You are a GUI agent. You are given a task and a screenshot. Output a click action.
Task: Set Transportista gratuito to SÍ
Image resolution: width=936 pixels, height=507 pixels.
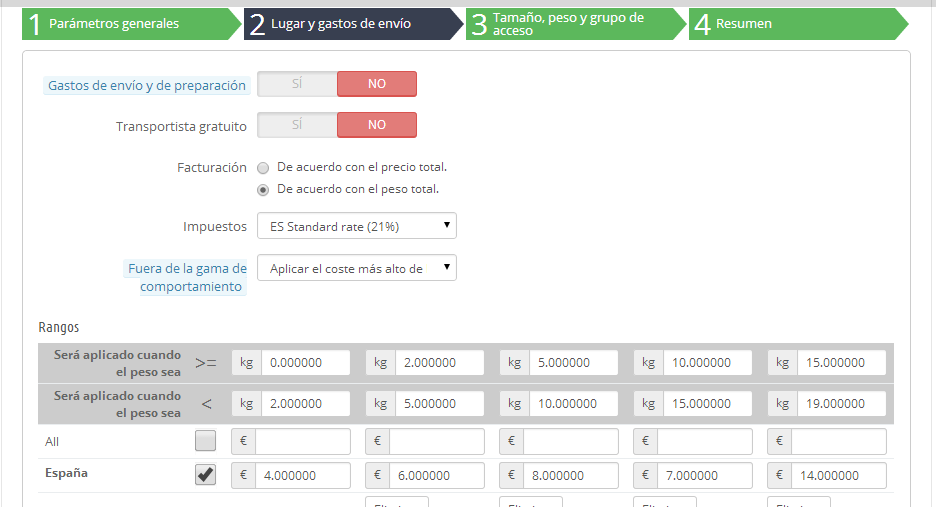click(x=297, y=125)
